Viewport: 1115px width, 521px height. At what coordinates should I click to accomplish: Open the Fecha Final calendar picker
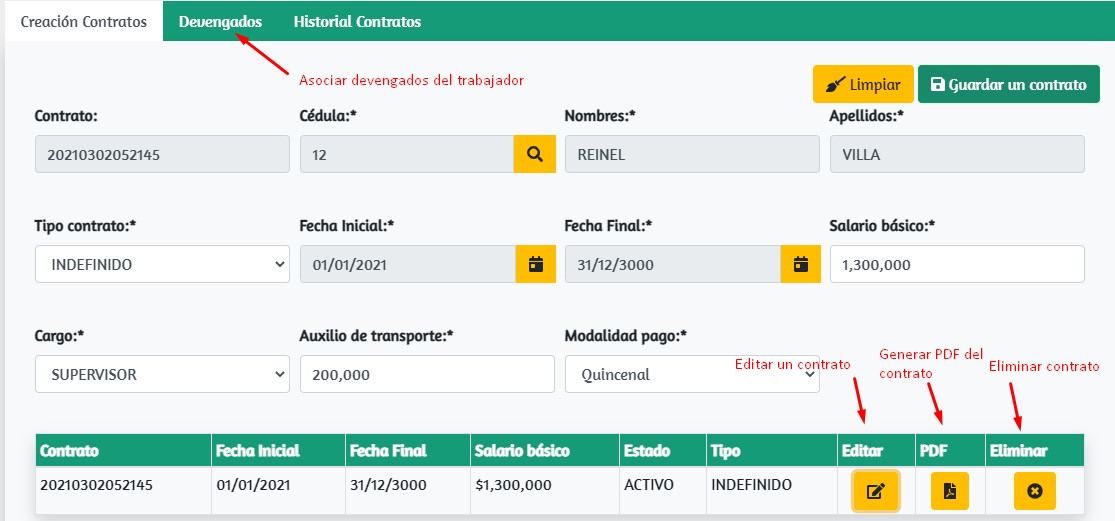click(x=800, y=265)
